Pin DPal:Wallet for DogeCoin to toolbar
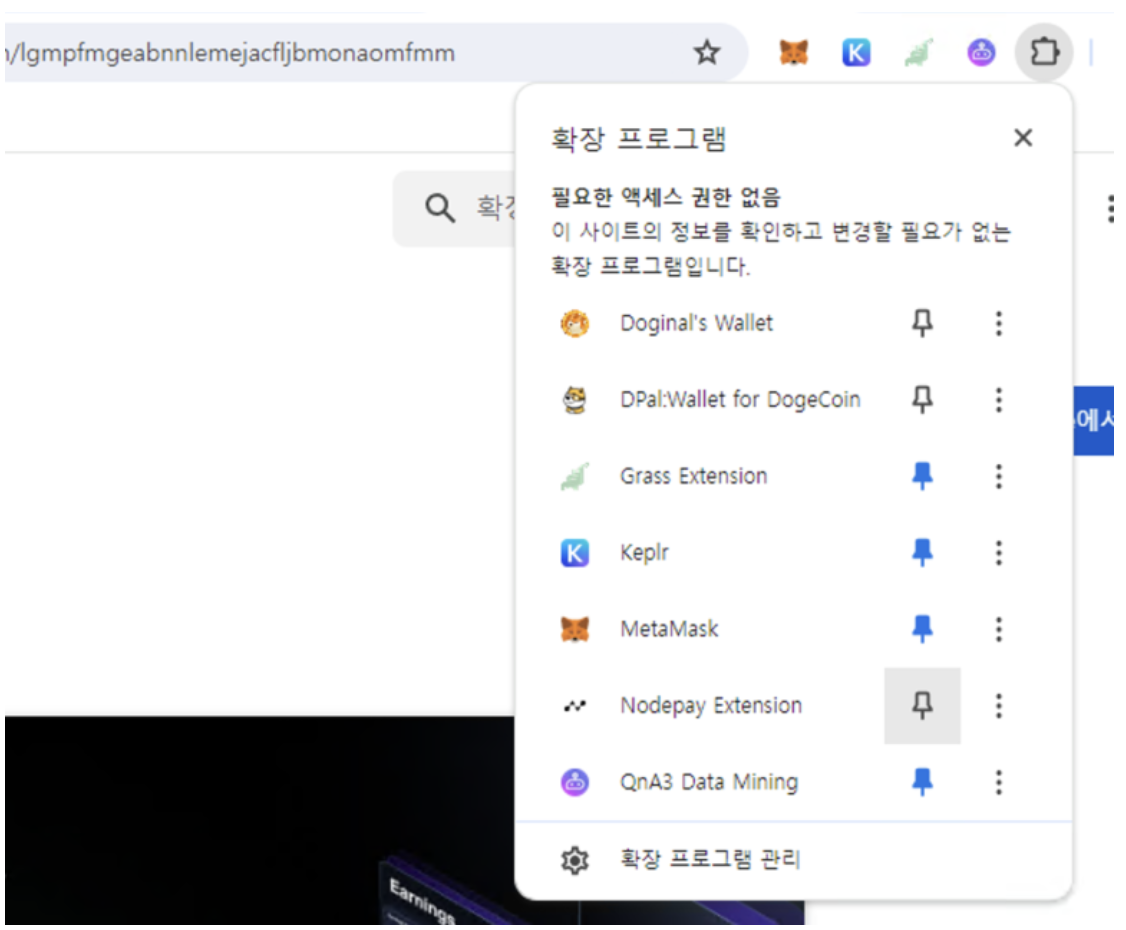Image resolution: width=1126 pixels, height=930 pixels. [x=922, y=399]
